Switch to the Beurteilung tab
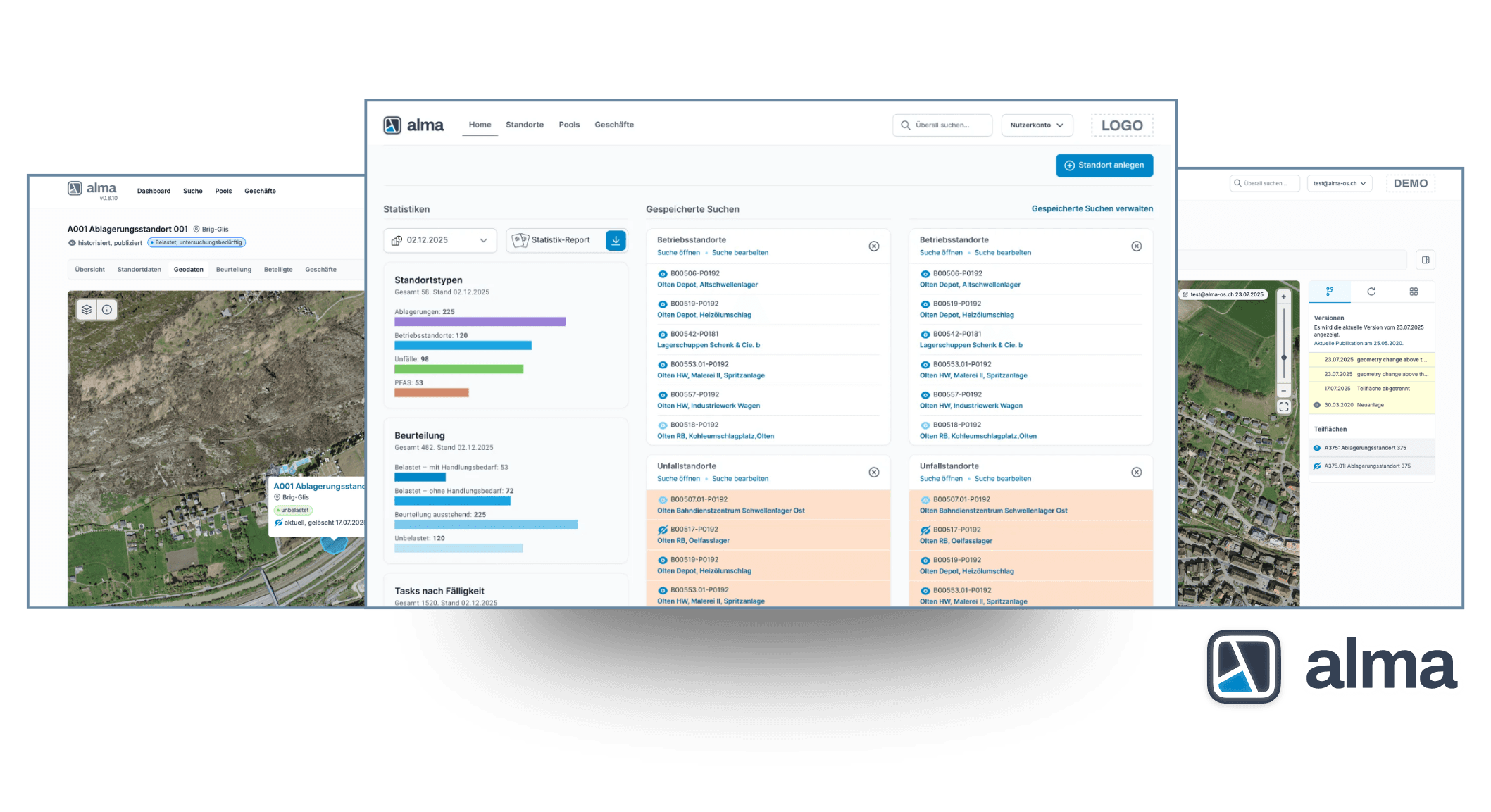1491x812 pixels. (x=233, y=270)
